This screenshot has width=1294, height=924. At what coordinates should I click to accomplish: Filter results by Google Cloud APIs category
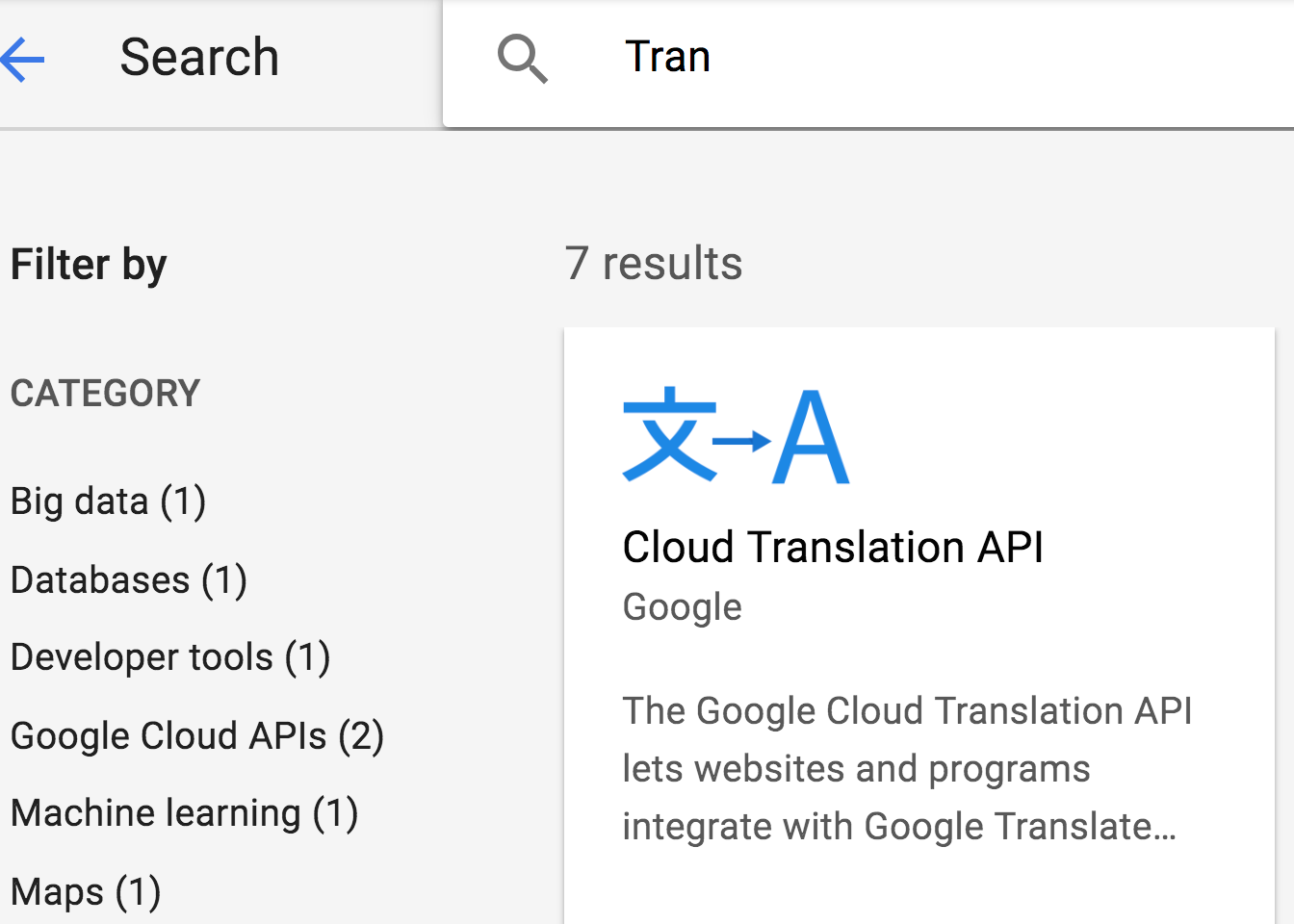(195, 735)
